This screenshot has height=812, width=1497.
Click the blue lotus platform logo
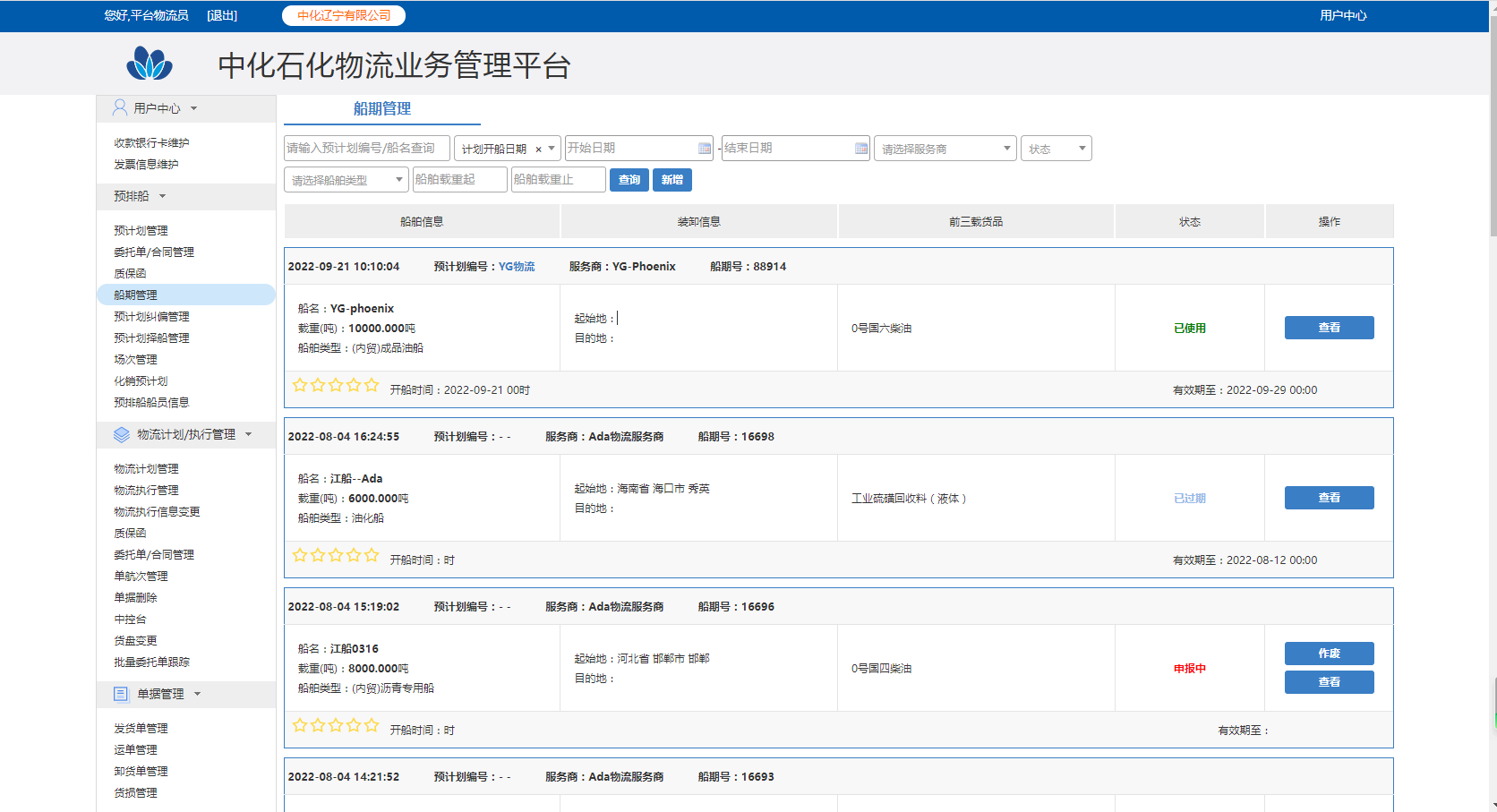click(150, 64)
